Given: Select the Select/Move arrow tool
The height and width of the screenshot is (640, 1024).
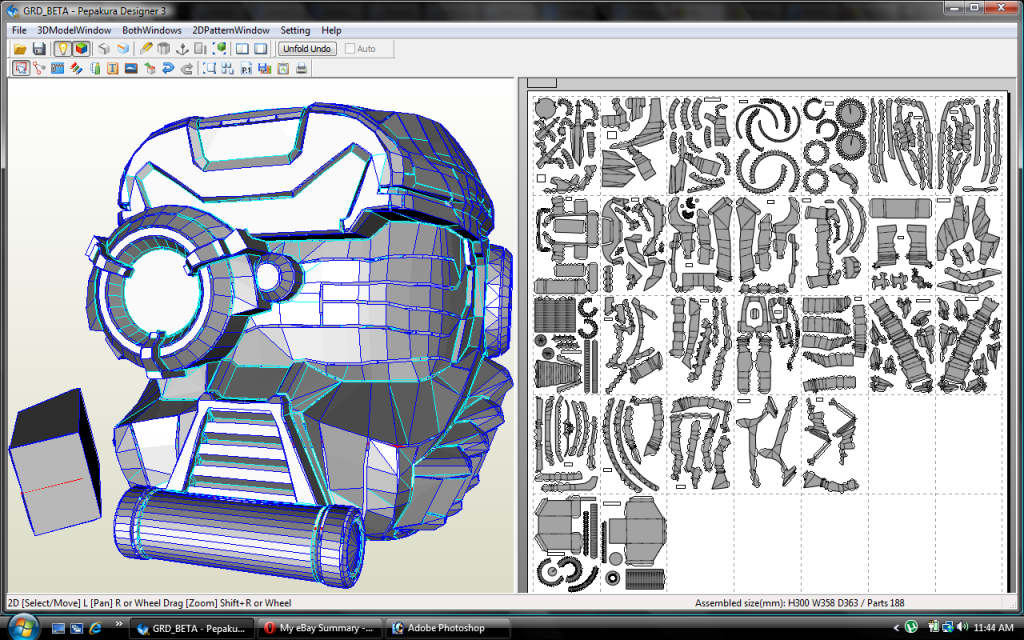Looking at the screenshot, I should 21,68.
